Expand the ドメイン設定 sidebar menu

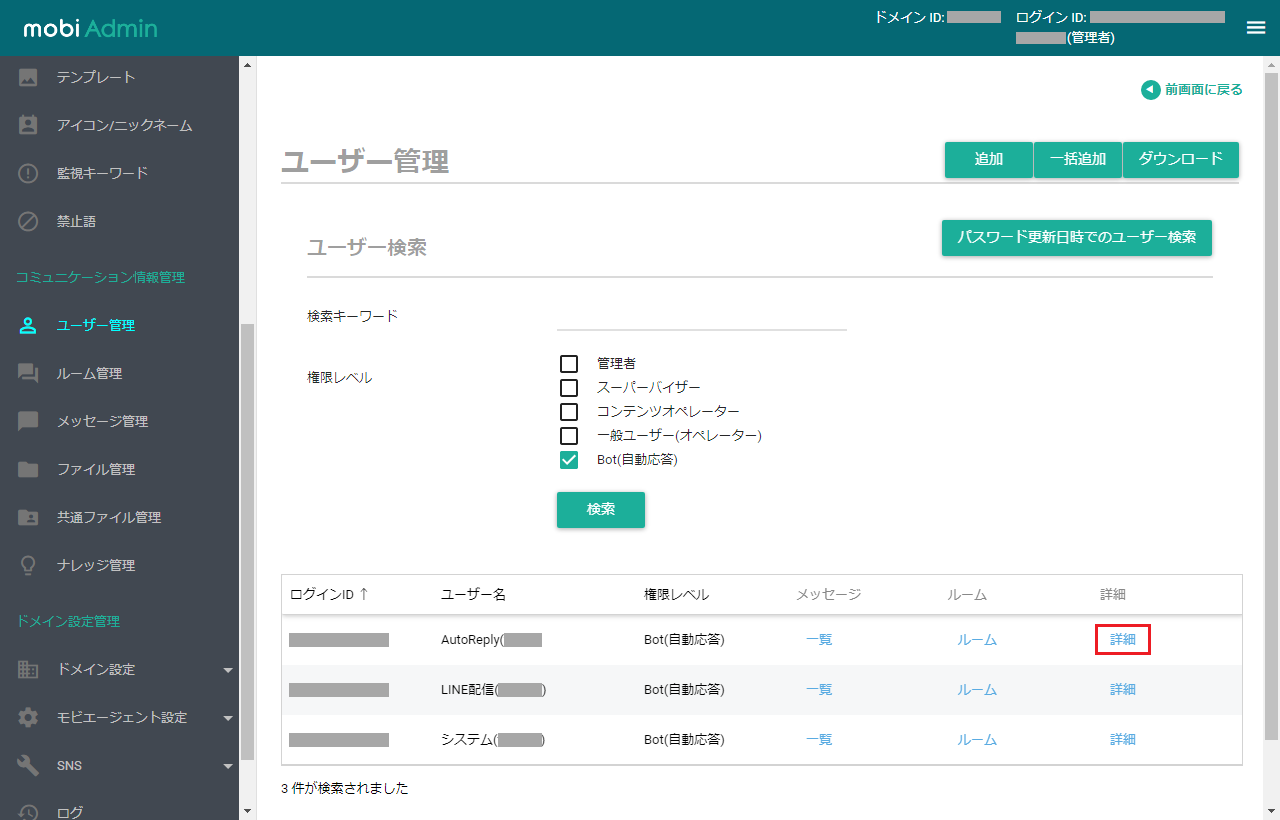pyautogui.click(x=127, y=669)
